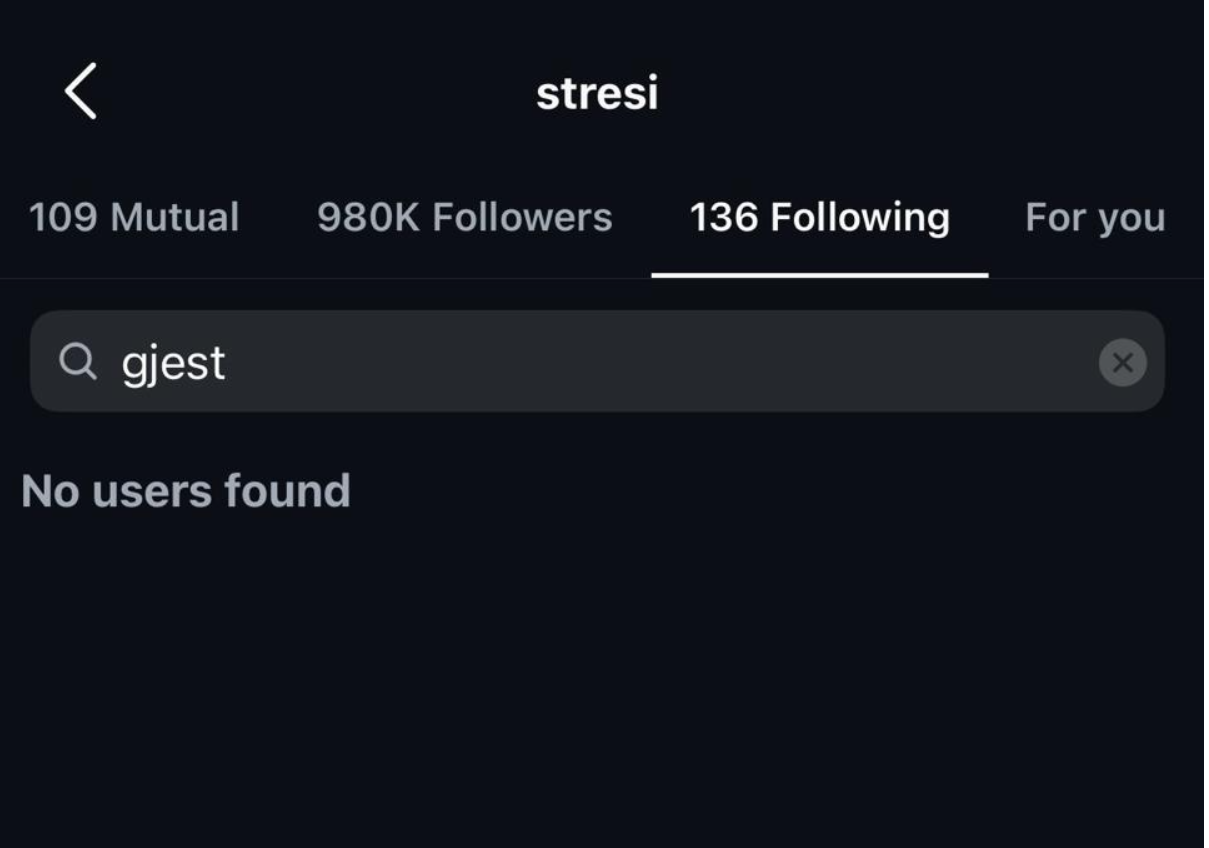
Task: Switch to the 109 Mutual tab
Action: pyautogui.click(x=134, y=218)
